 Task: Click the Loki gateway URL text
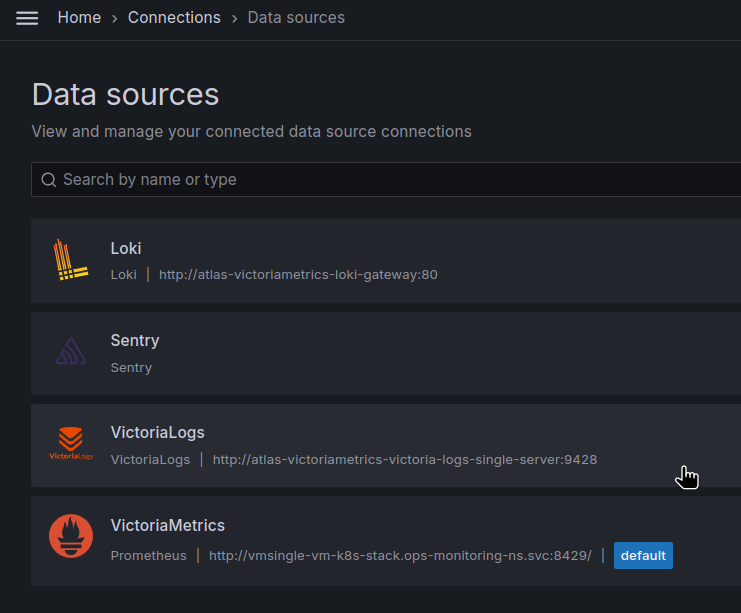point(298,275)
